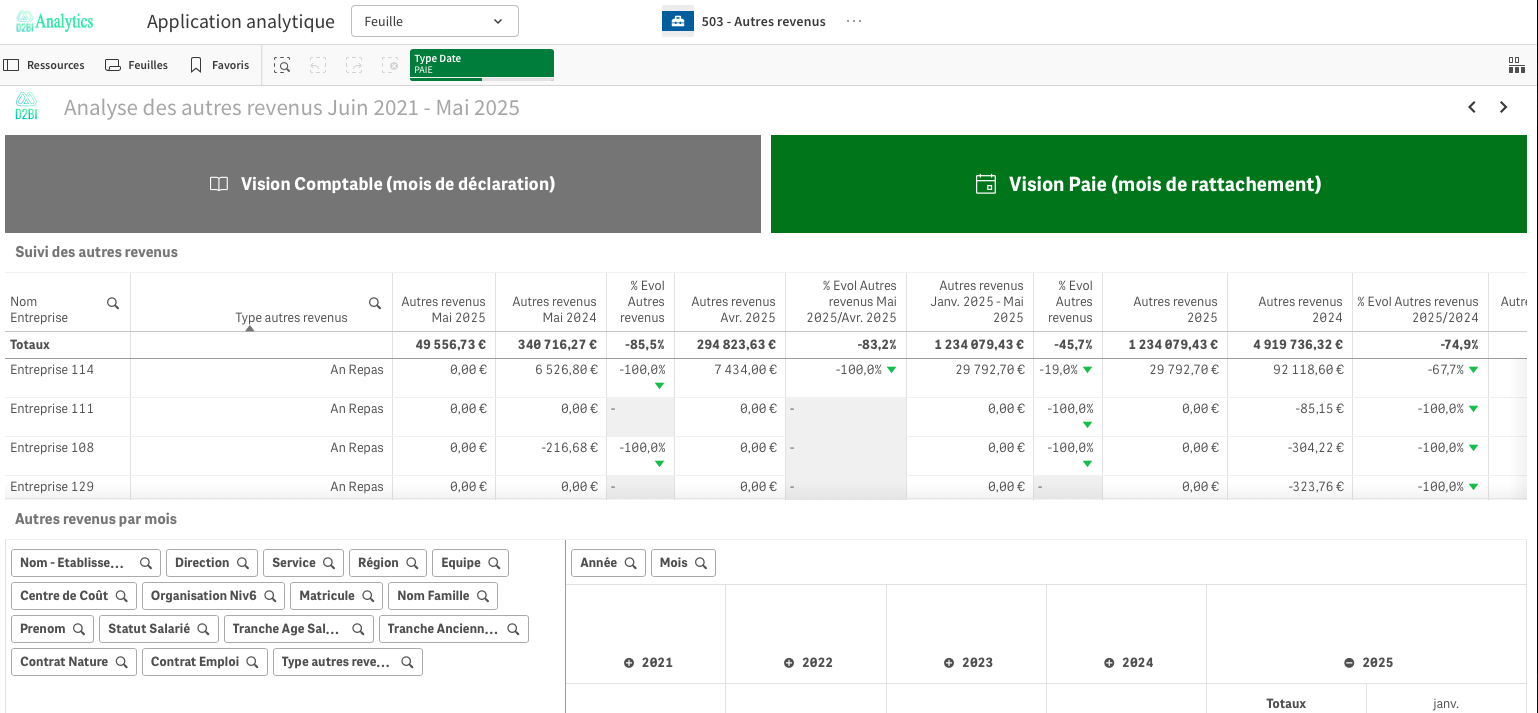
Task: Open the selections grid icon at right
Action: coord(1516,65)
